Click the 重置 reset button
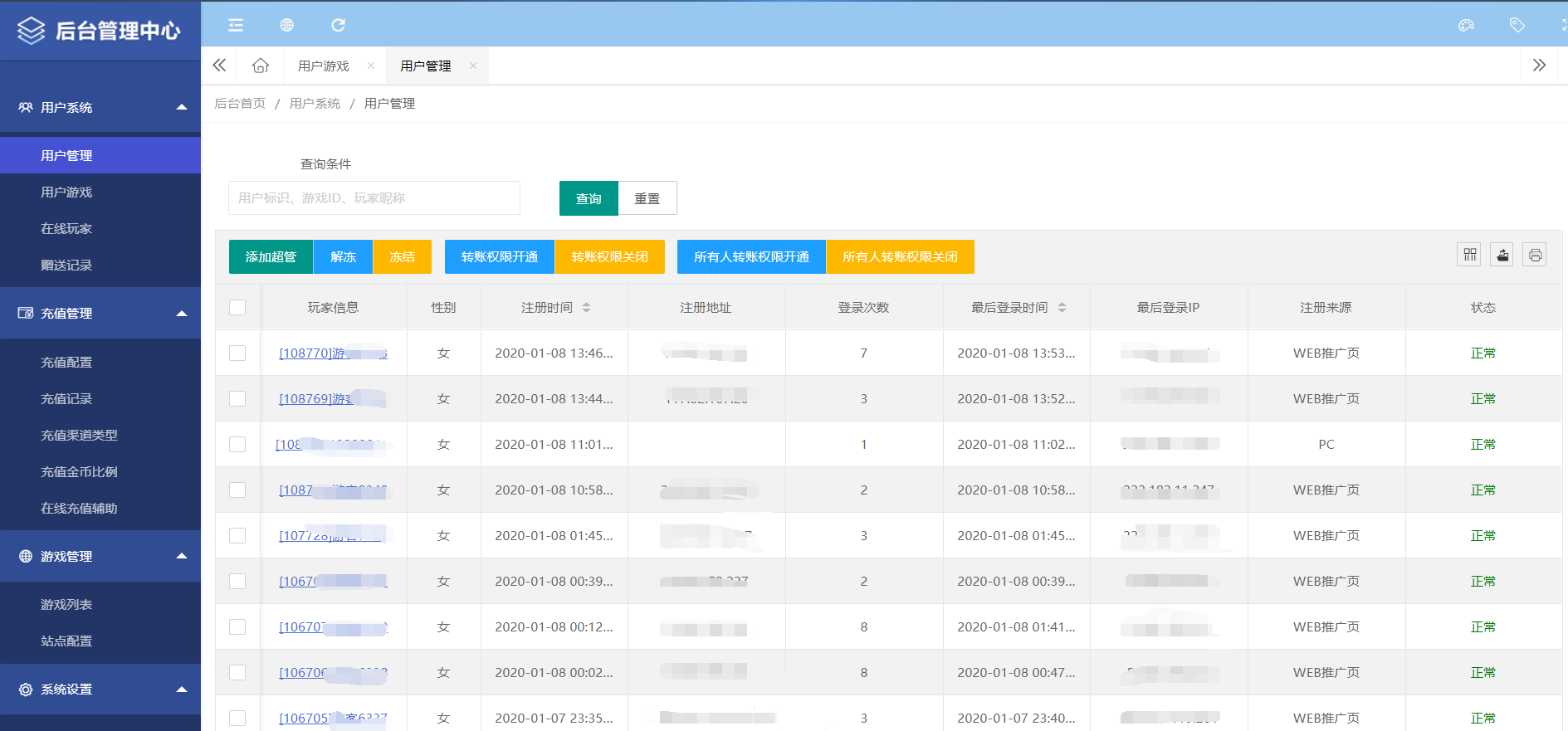1568x731 pixels. (647, 198)
